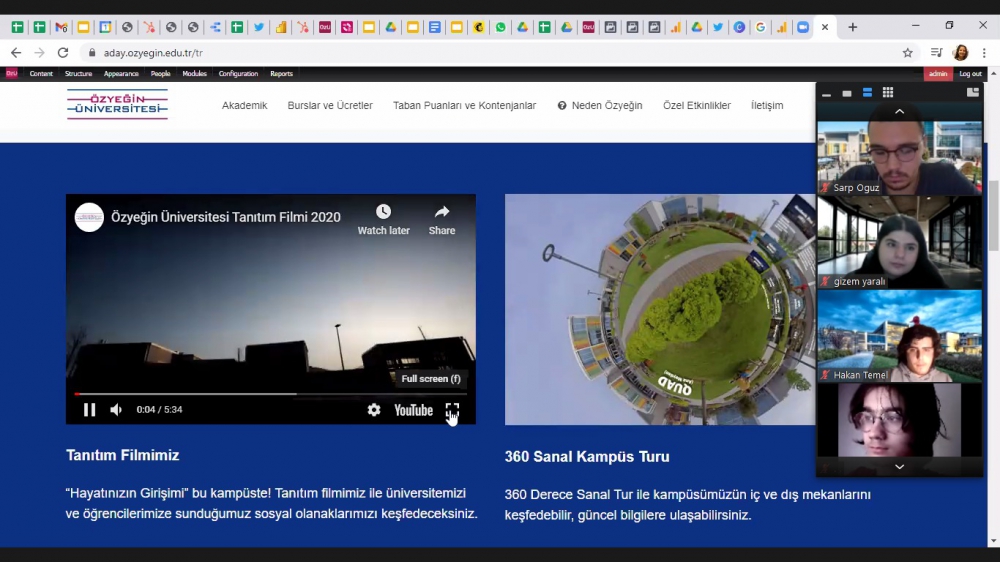Open the Content admin menu
Image resolution: width=1000 pixels, height=562 pixels.
pos(41,74)
